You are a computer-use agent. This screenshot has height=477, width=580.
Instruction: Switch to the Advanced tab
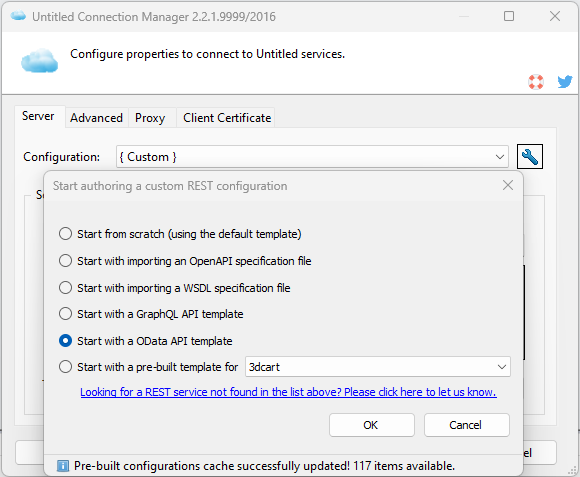97,118
